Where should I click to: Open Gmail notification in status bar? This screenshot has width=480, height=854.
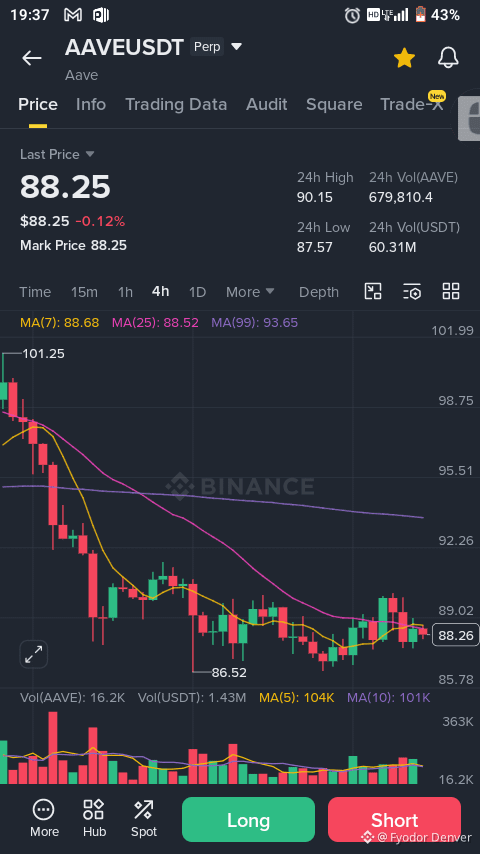73,15
